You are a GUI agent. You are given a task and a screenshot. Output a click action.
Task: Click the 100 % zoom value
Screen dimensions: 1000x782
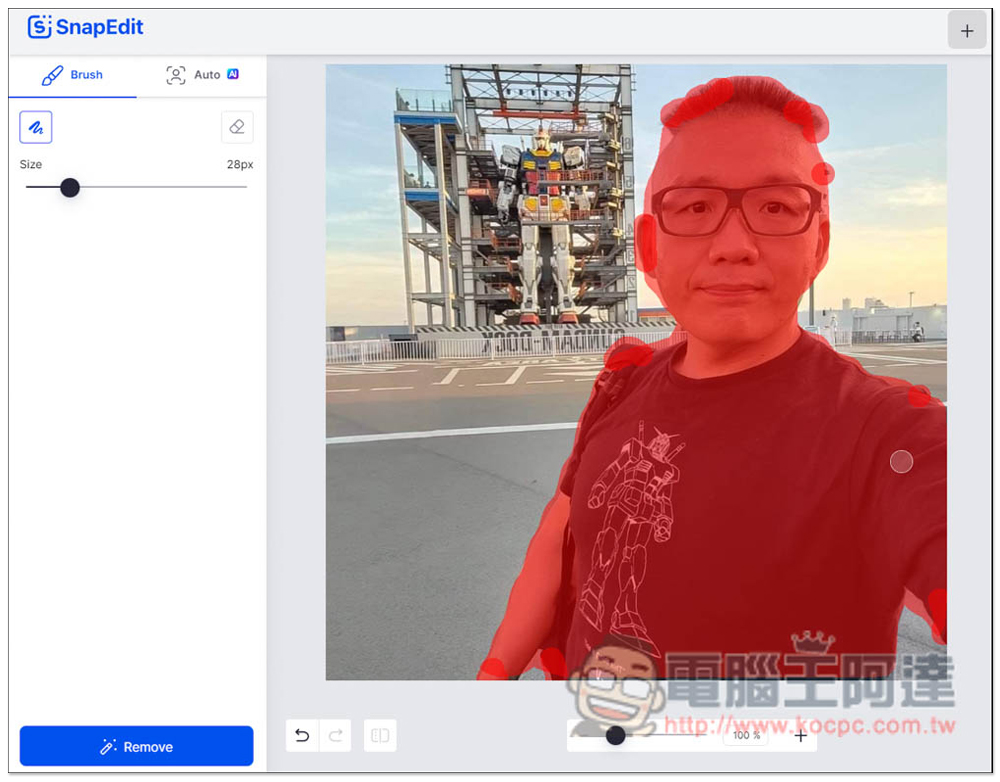pos(746,735)
